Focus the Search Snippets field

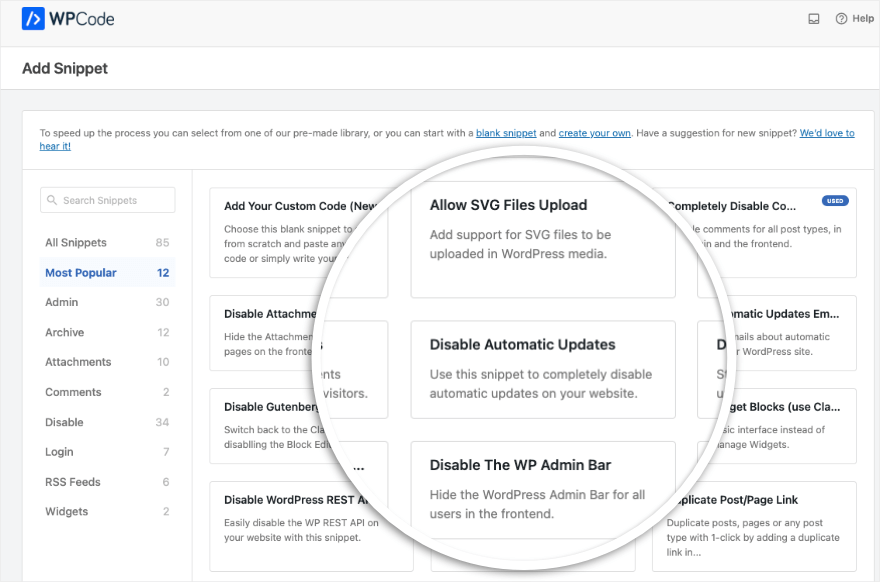(107, 200)
